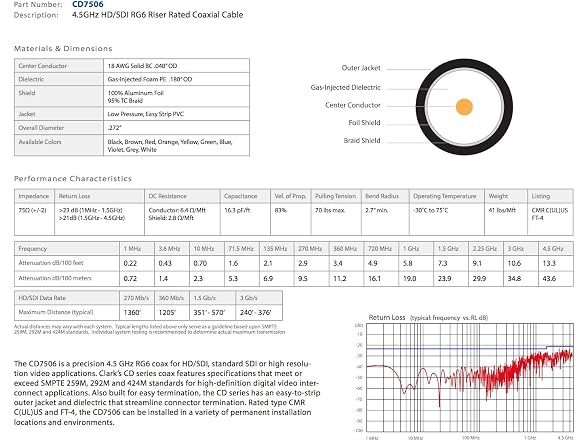Viewport: 588px width, 441px height.
Task: Select the description '4.5GHz HD/SDI RG6 Riser Rated Coaxial Cable'
Action: (158, 15)
